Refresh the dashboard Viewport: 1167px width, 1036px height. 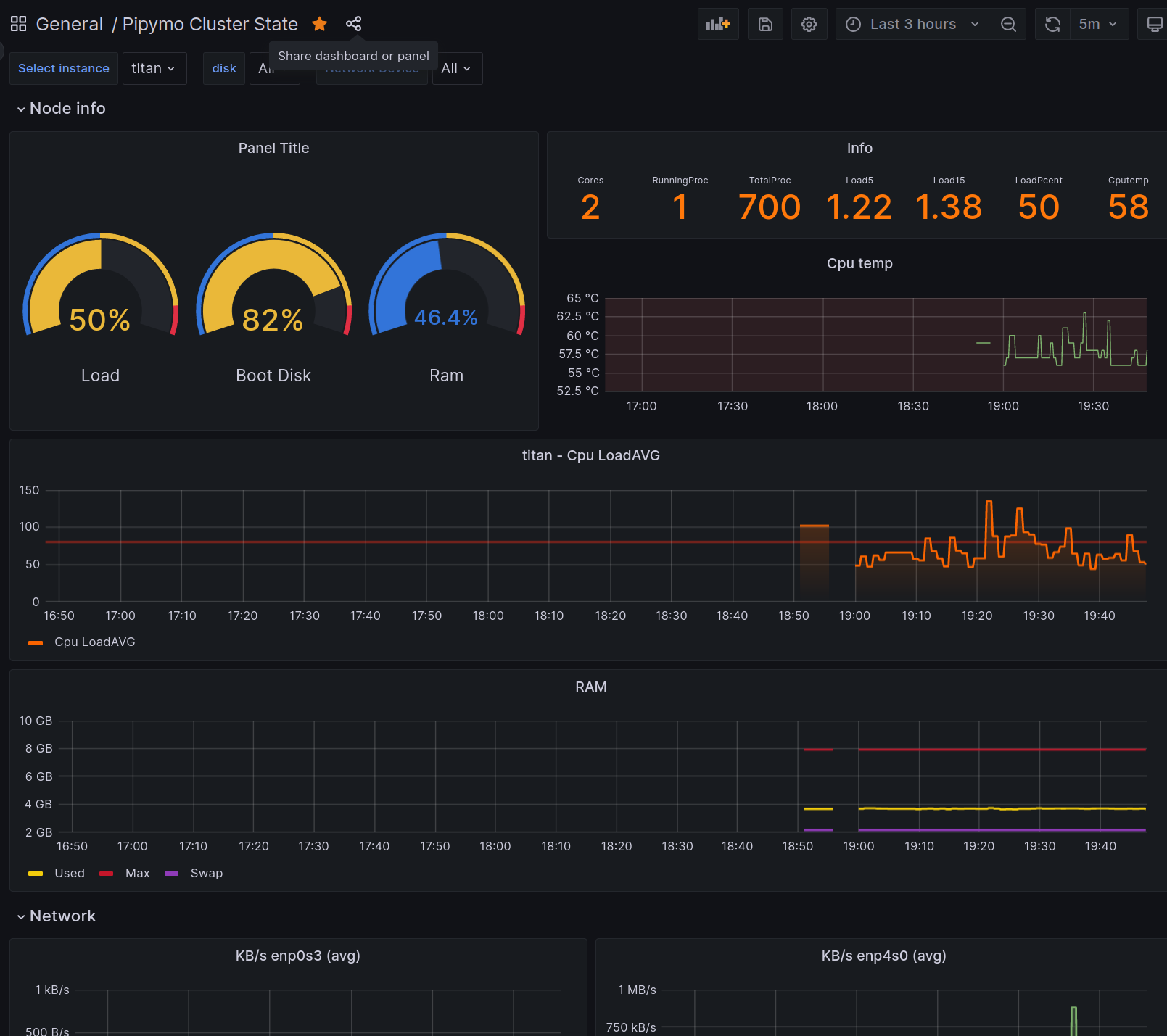[x=1052, y=24]
